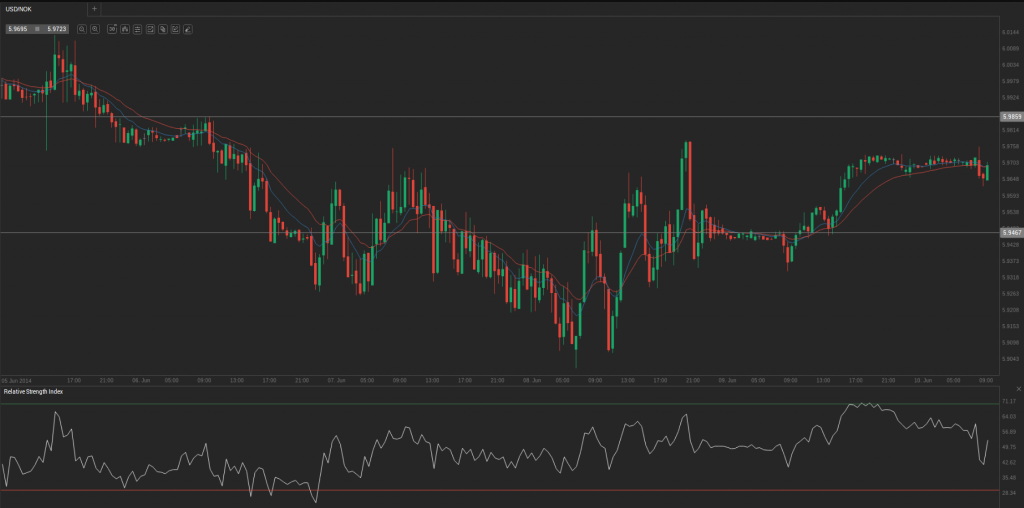Click the zoom in magnifier icon
1024x508 pixels.
(95, 29)
